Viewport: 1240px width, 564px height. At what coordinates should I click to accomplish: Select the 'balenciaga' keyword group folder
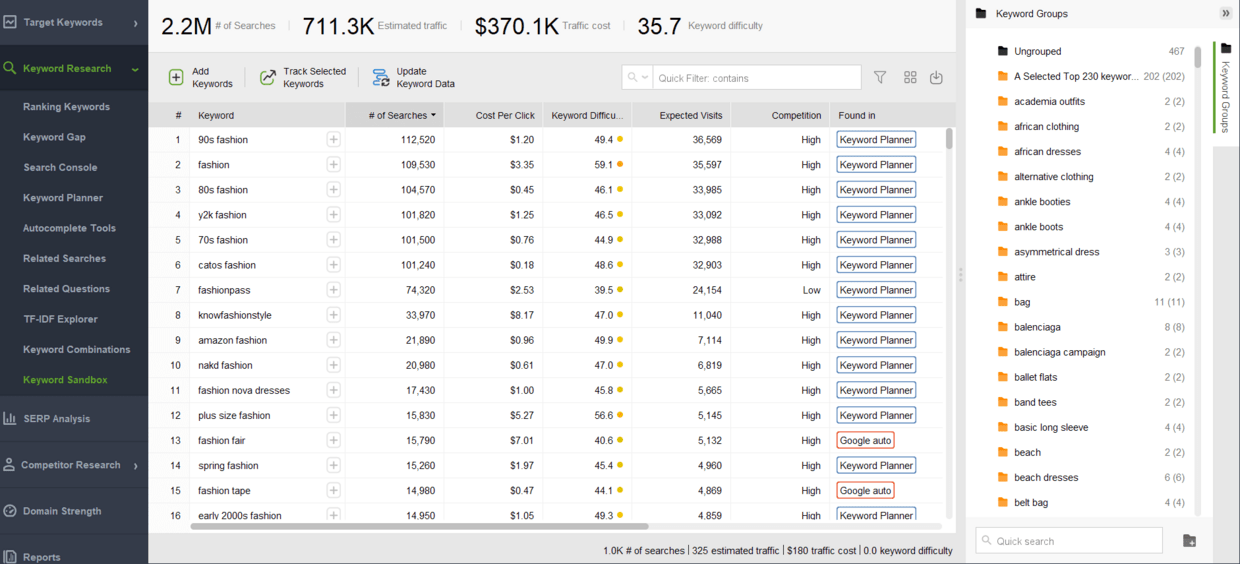coord(1037,327)
